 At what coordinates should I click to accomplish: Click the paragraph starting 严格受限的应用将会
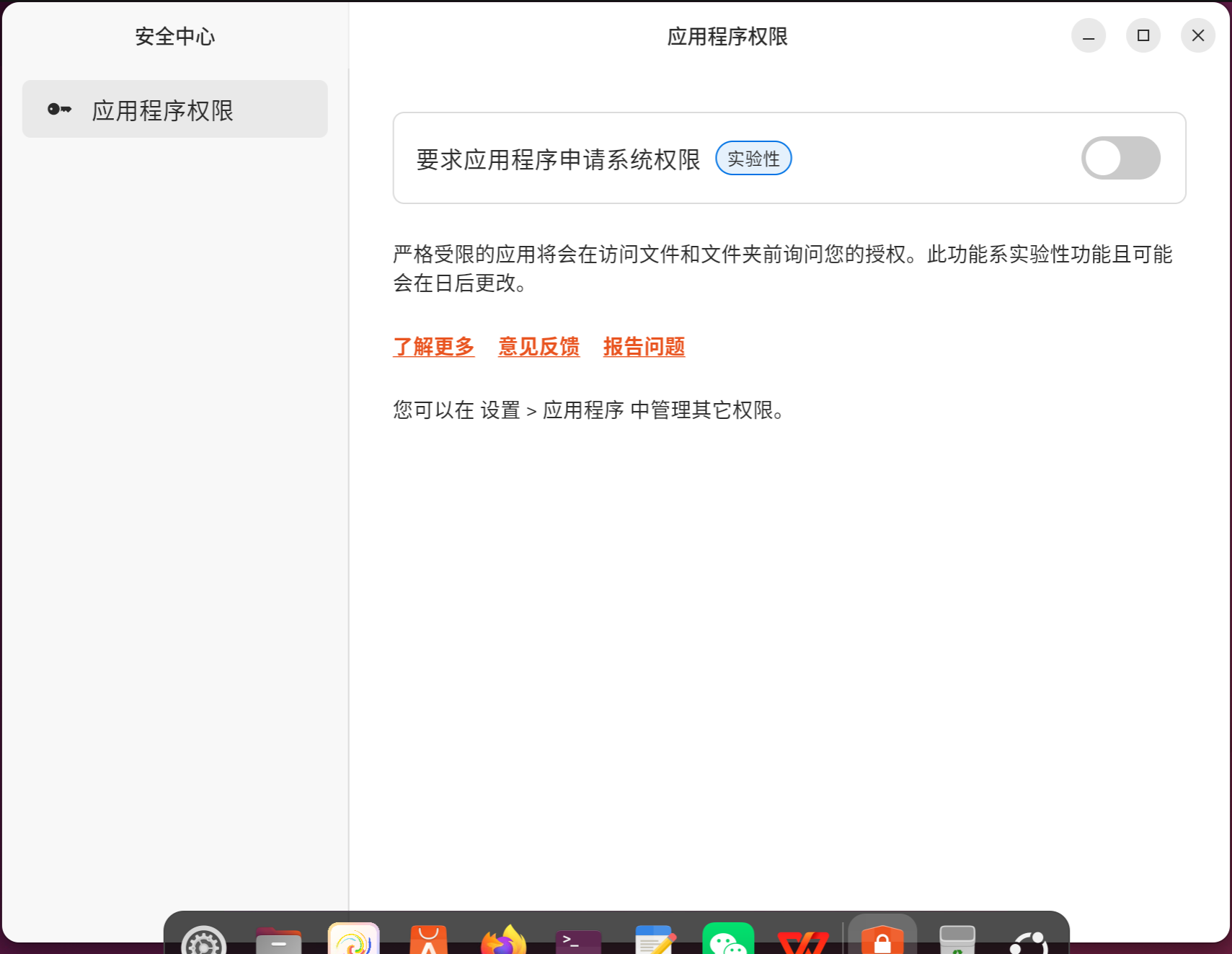tap(783, 268)
